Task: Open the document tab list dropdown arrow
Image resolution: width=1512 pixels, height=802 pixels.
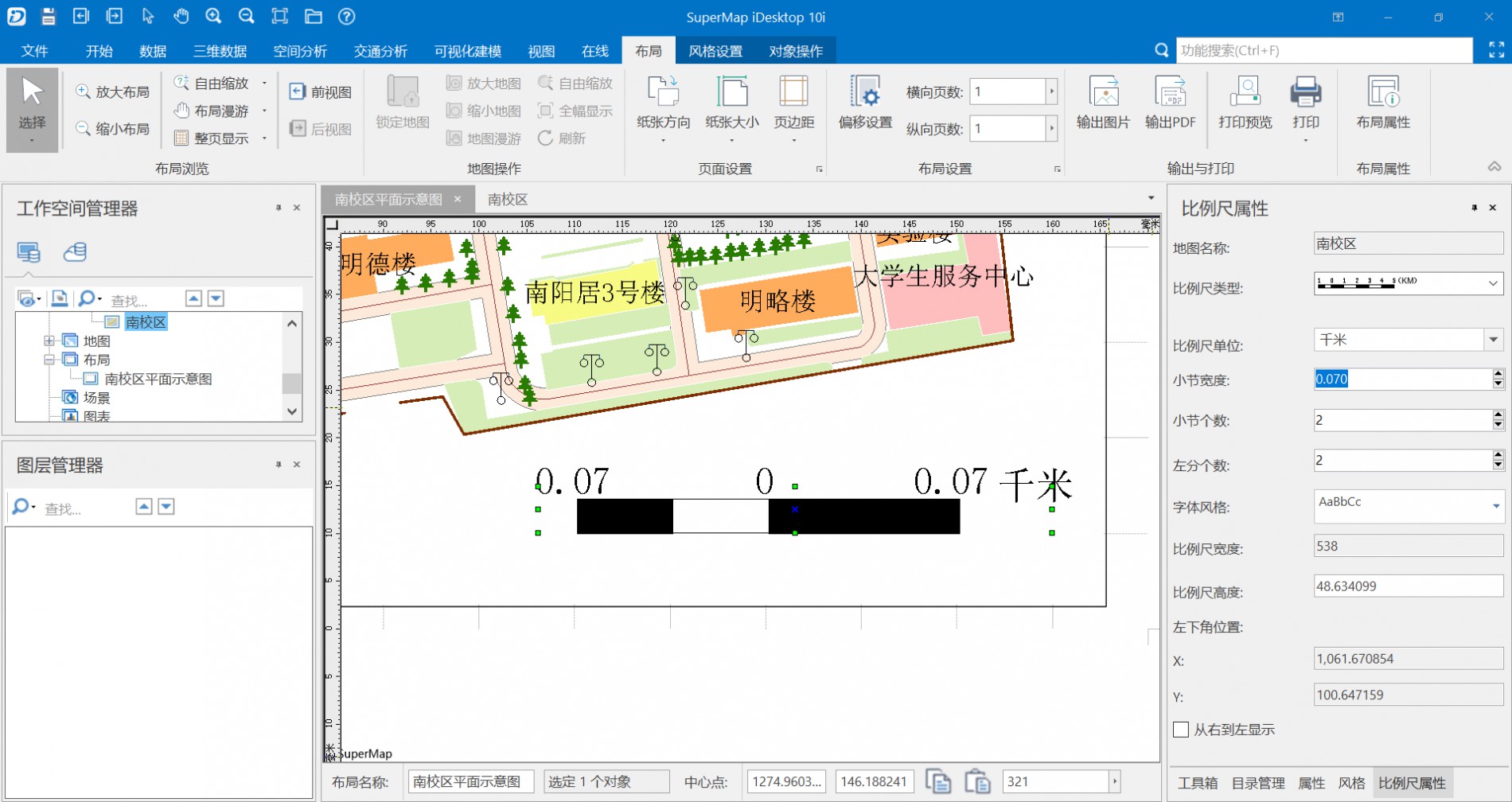Action: click(1151, 198)
